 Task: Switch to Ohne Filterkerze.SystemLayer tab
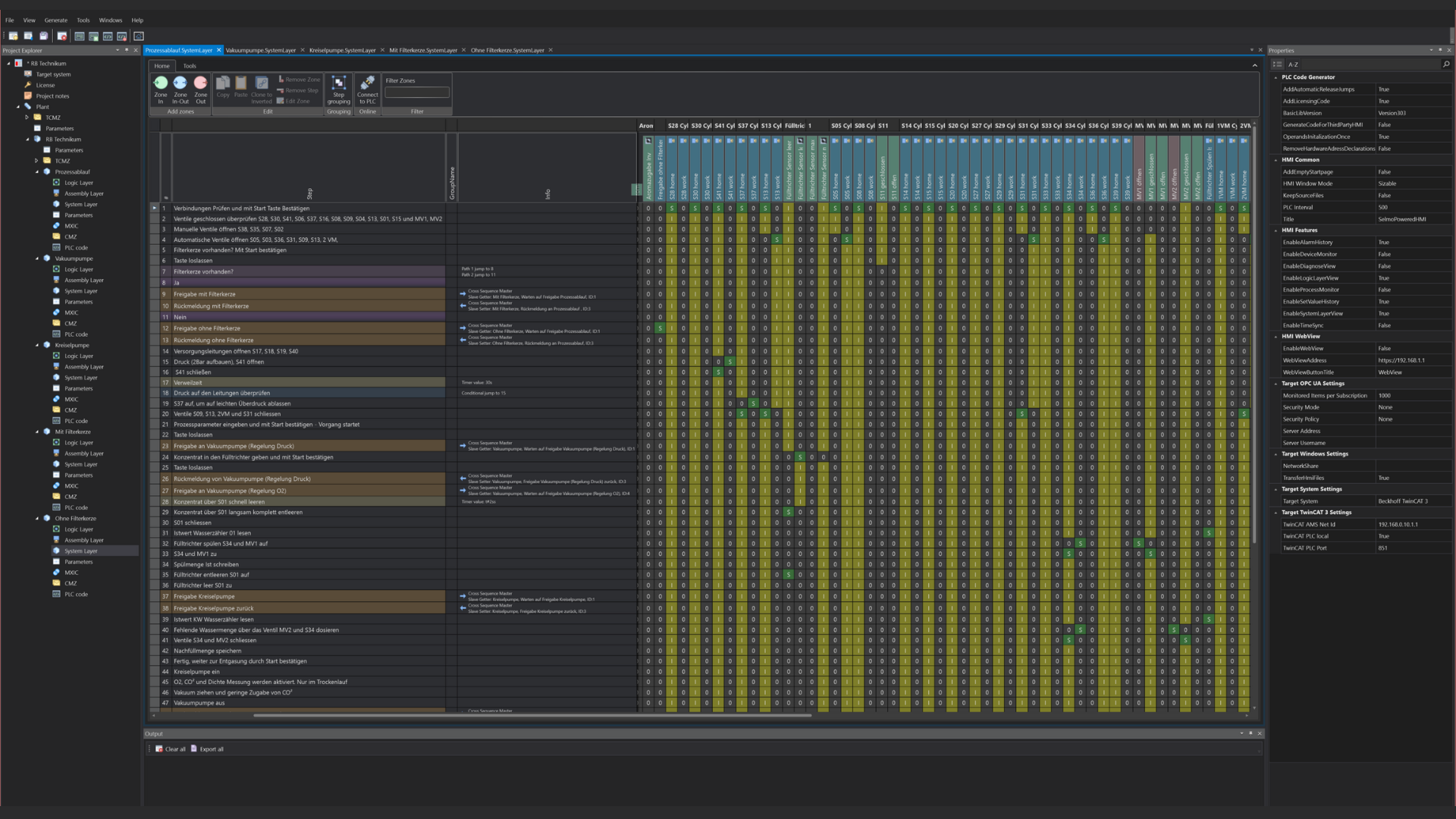[x=507, y=50]
